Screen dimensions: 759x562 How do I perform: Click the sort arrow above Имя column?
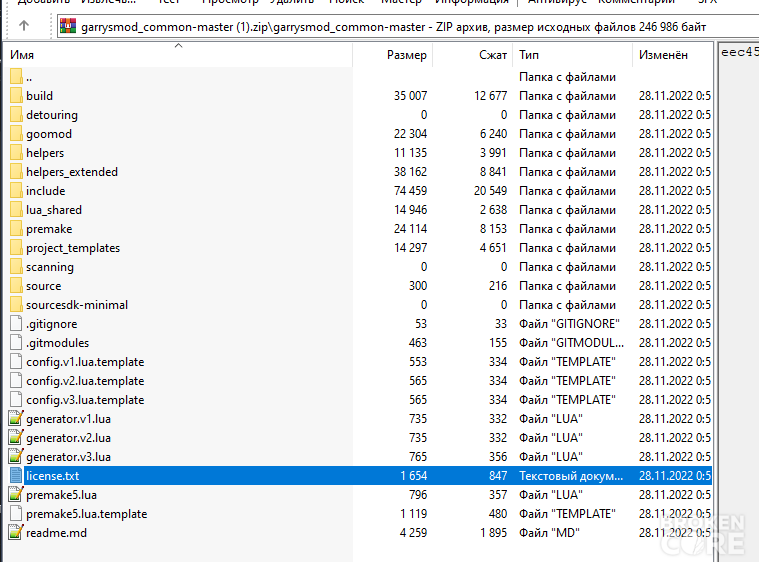[x=178, y=46]
